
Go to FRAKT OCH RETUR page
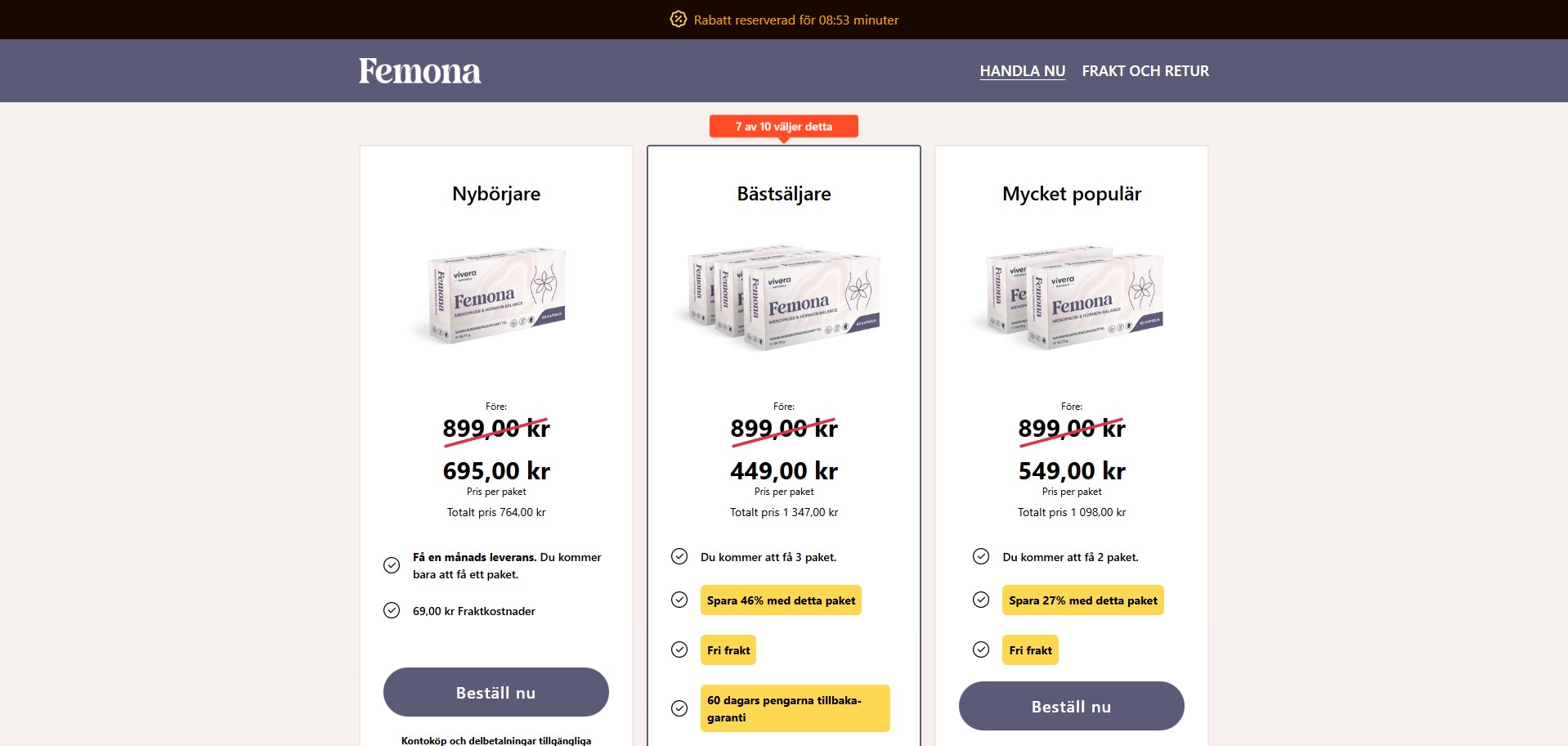coord(1145,71)
